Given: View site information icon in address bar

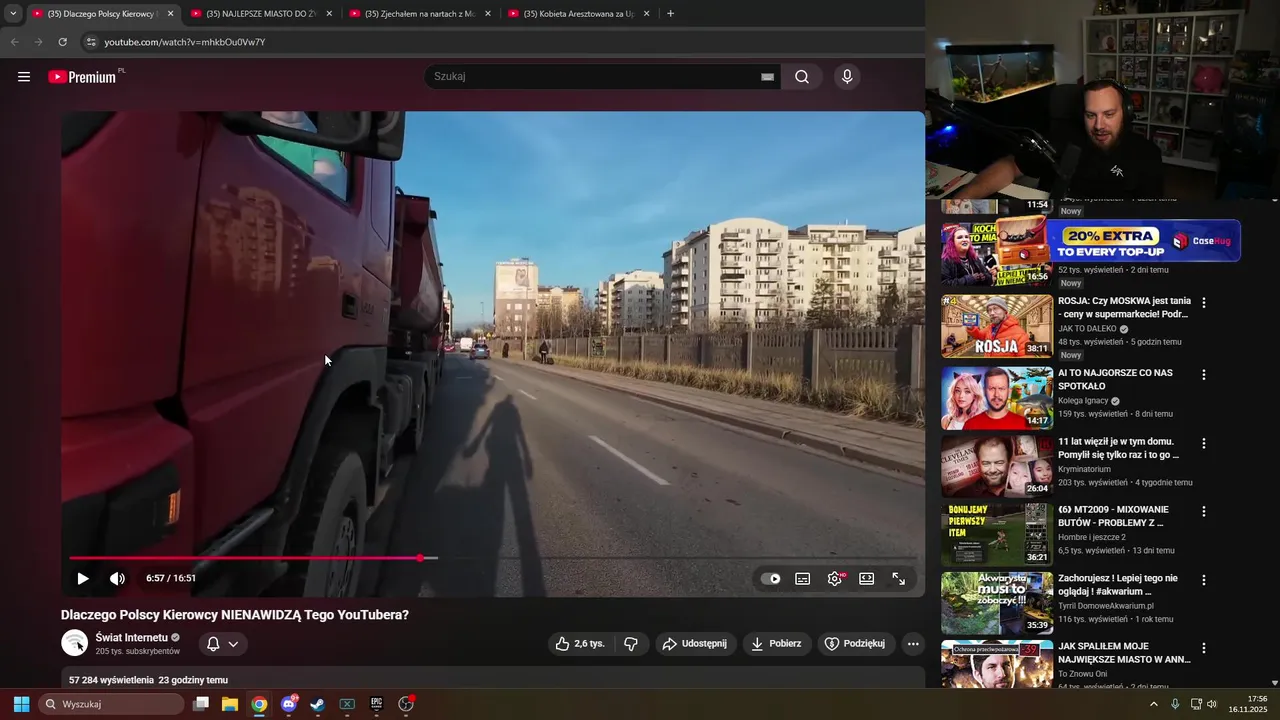Looking at the screenshot, I should (x=91, y=42).
